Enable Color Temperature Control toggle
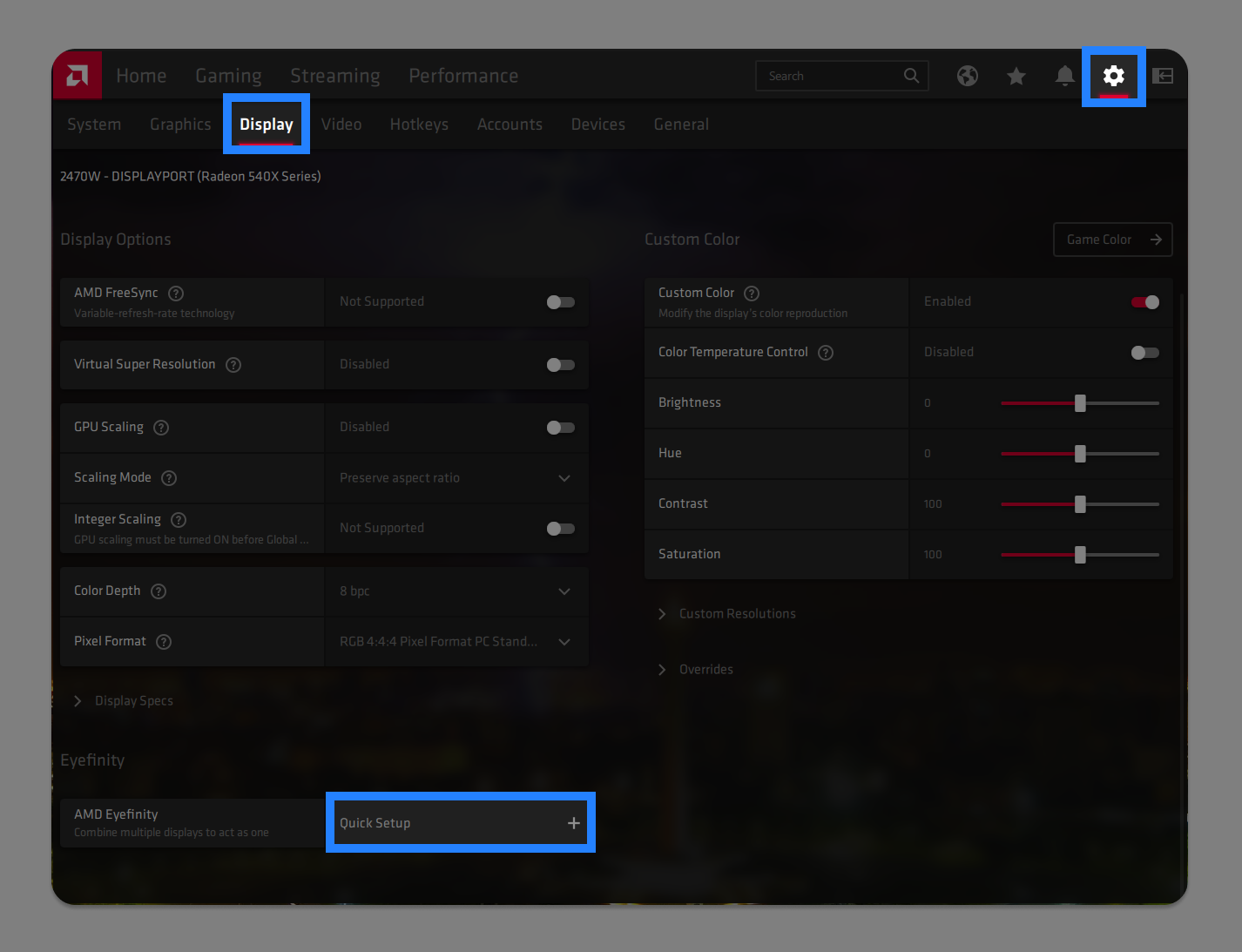The height and width of the screenshot is (952, 1242). coord(1145,353)
